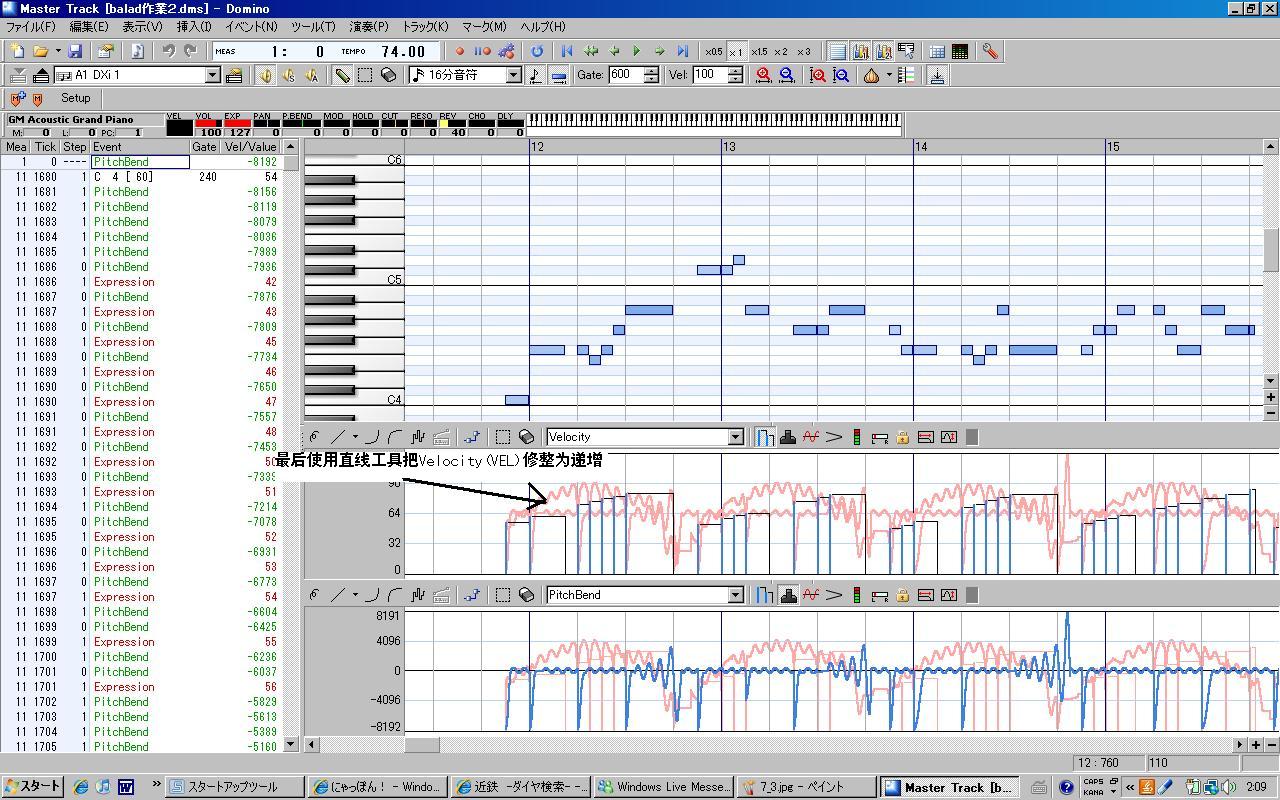Click the horizontal zoom in magnifier icon
The image size is (1280, 800).
pos(764,75)
